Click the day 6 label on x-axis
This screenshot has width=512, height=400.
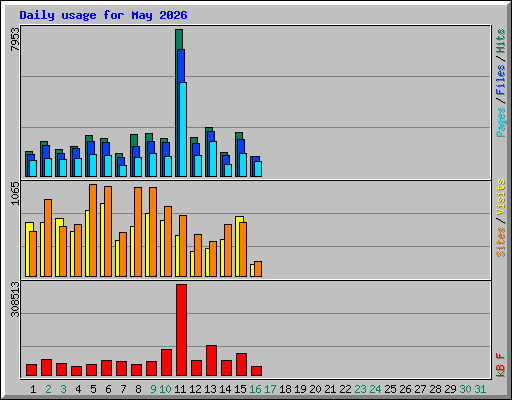click(108, 389)
